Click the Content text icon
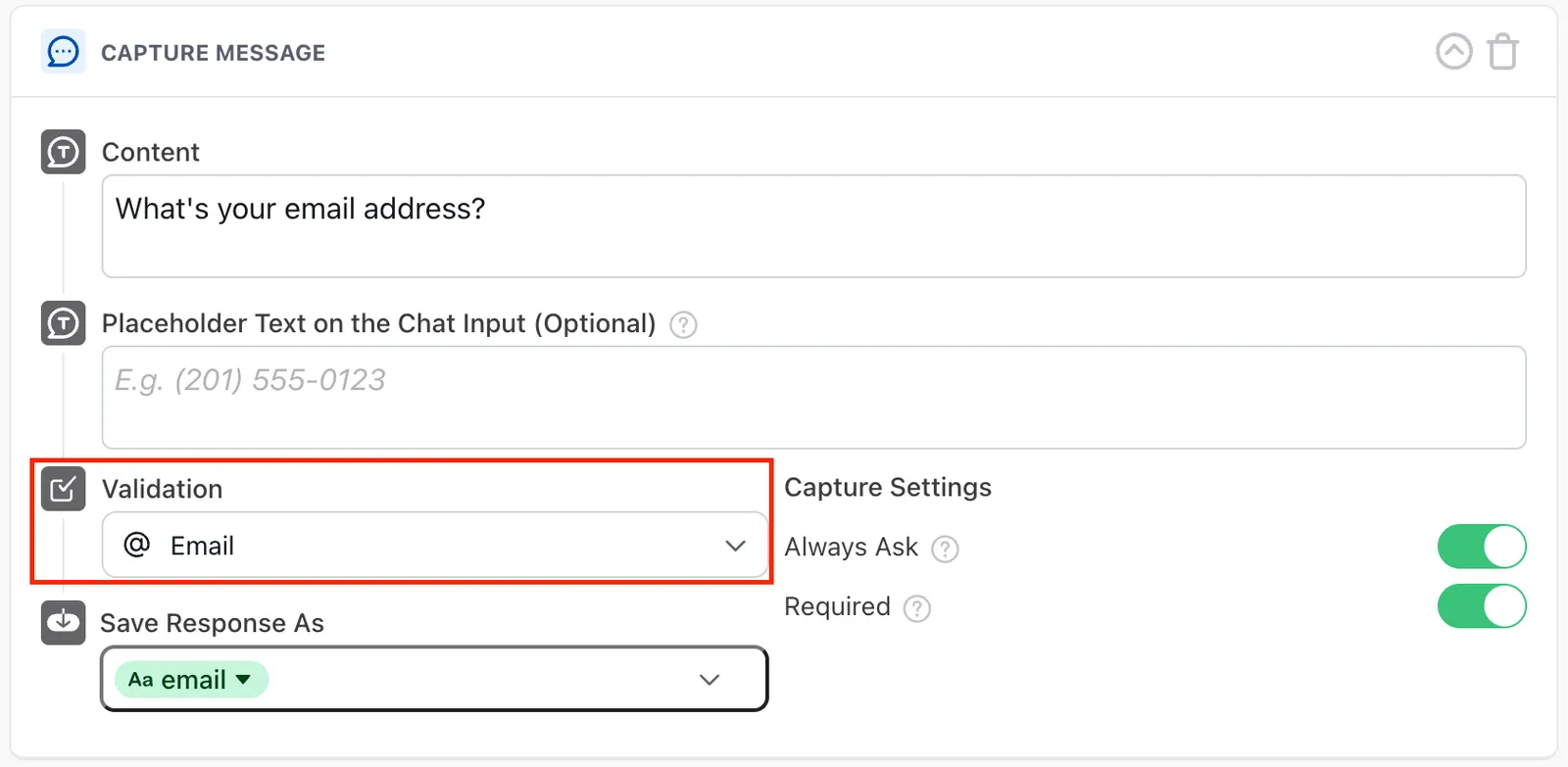Viewport: 1568px width, 767px height. pyautogui.click(x=63, y=152)
